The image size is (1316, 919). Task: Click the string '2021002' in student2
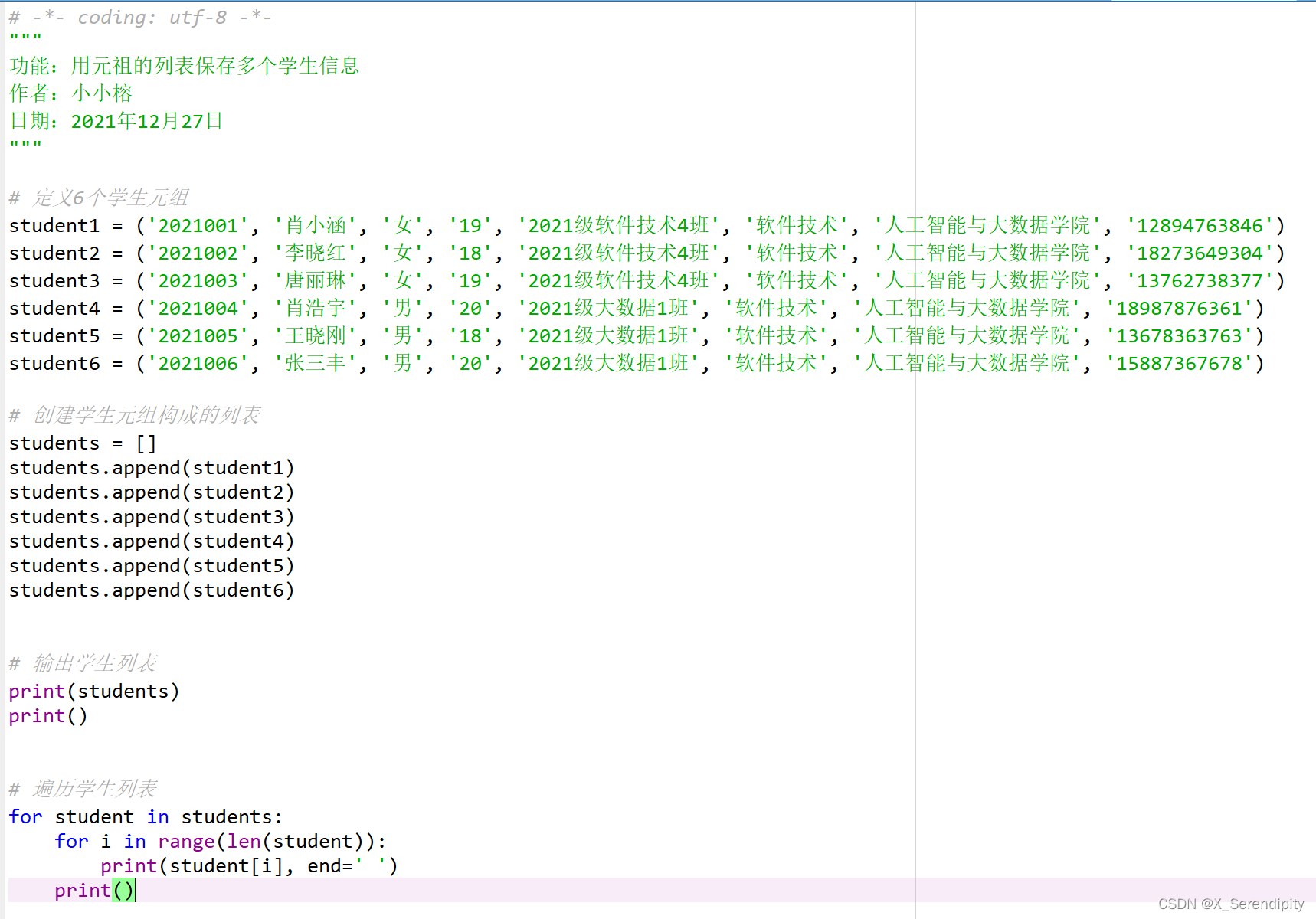(x=198, y=253)
